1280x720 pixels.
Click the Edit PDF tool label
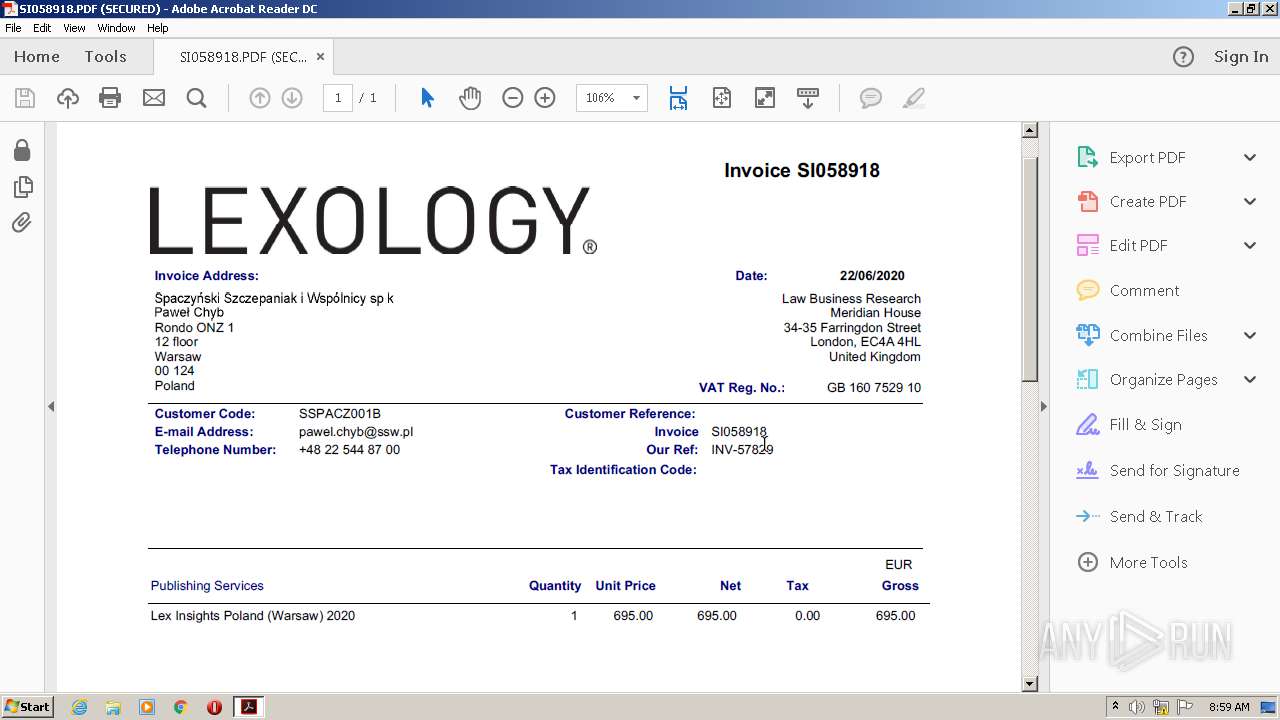coord(1138,246)
